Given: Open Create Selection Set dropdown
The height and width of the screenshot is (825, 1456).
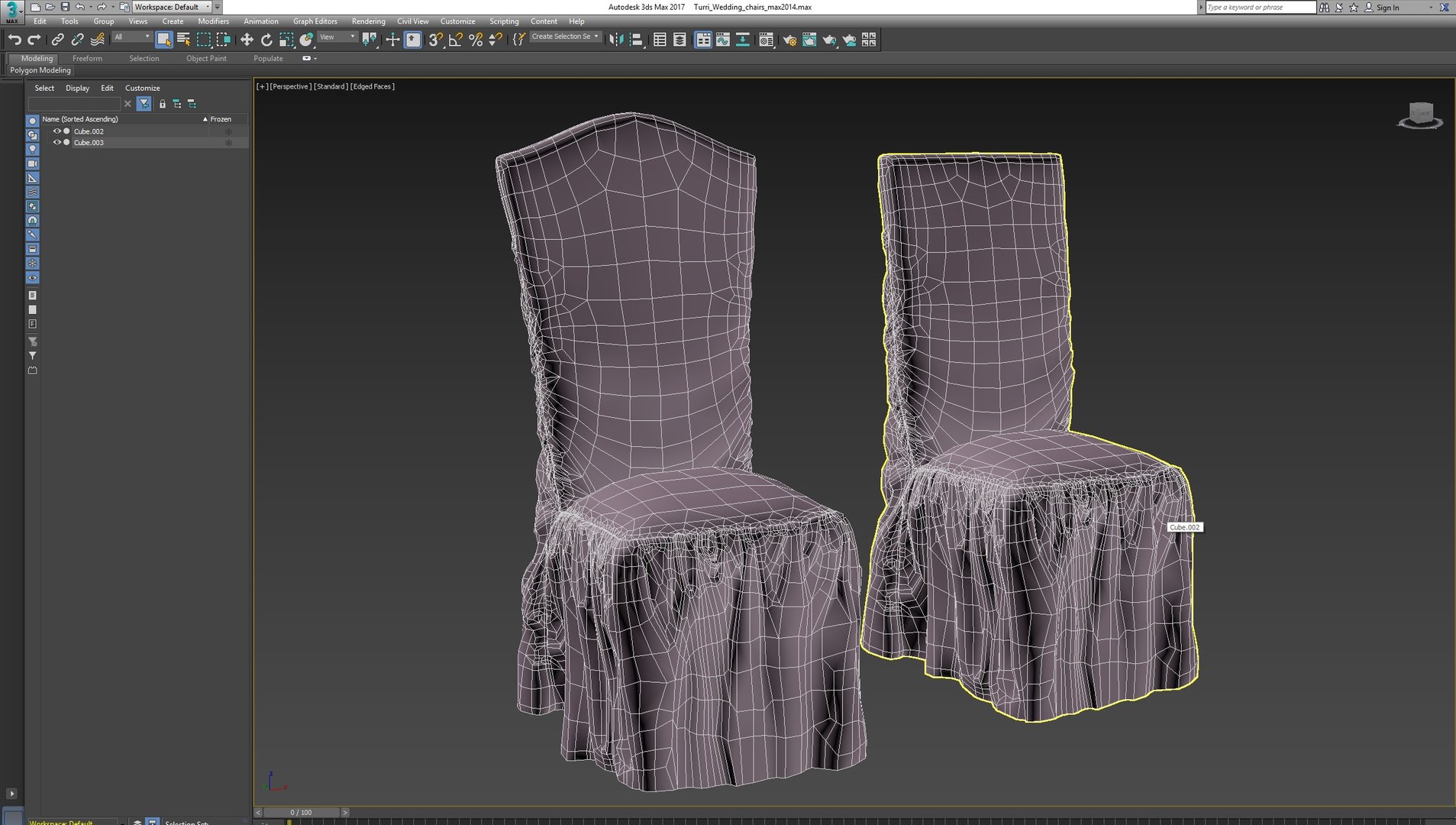Looking at the screenshot, I should [565, 37].
